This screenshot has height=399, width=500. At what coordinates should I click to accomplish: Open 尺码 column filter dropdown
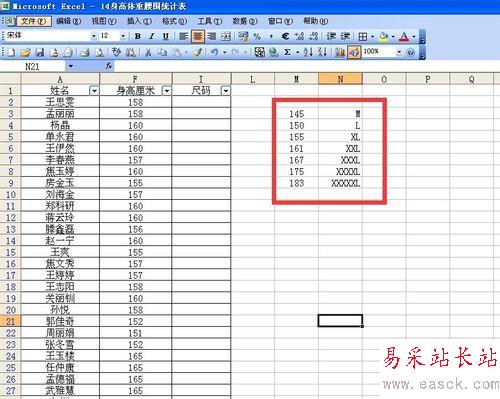pyautogui.click(x=226, y=91)
